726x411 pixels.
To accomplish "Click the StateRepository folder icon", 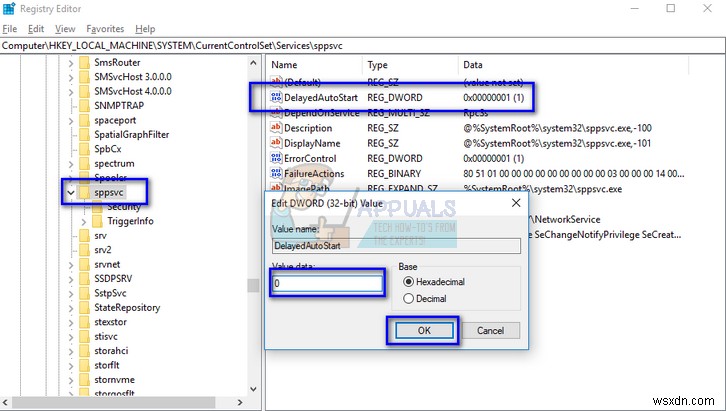I will coord(85,307).
